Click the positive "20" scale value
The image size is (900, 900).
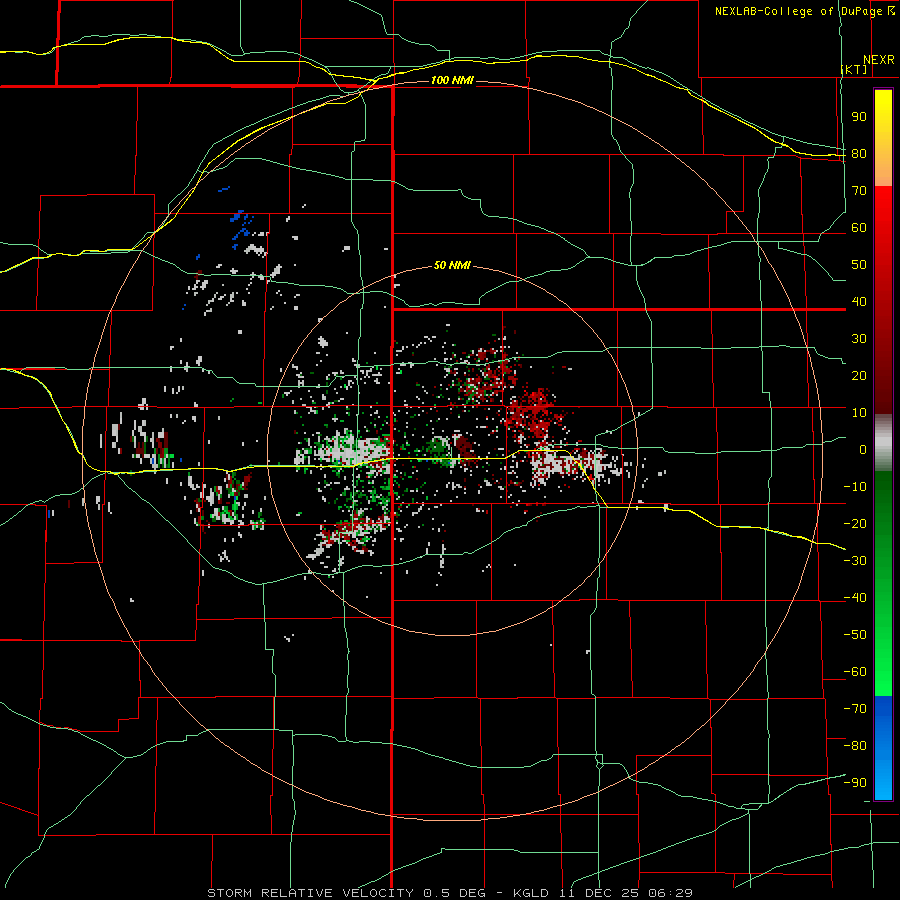pos(859,376)
